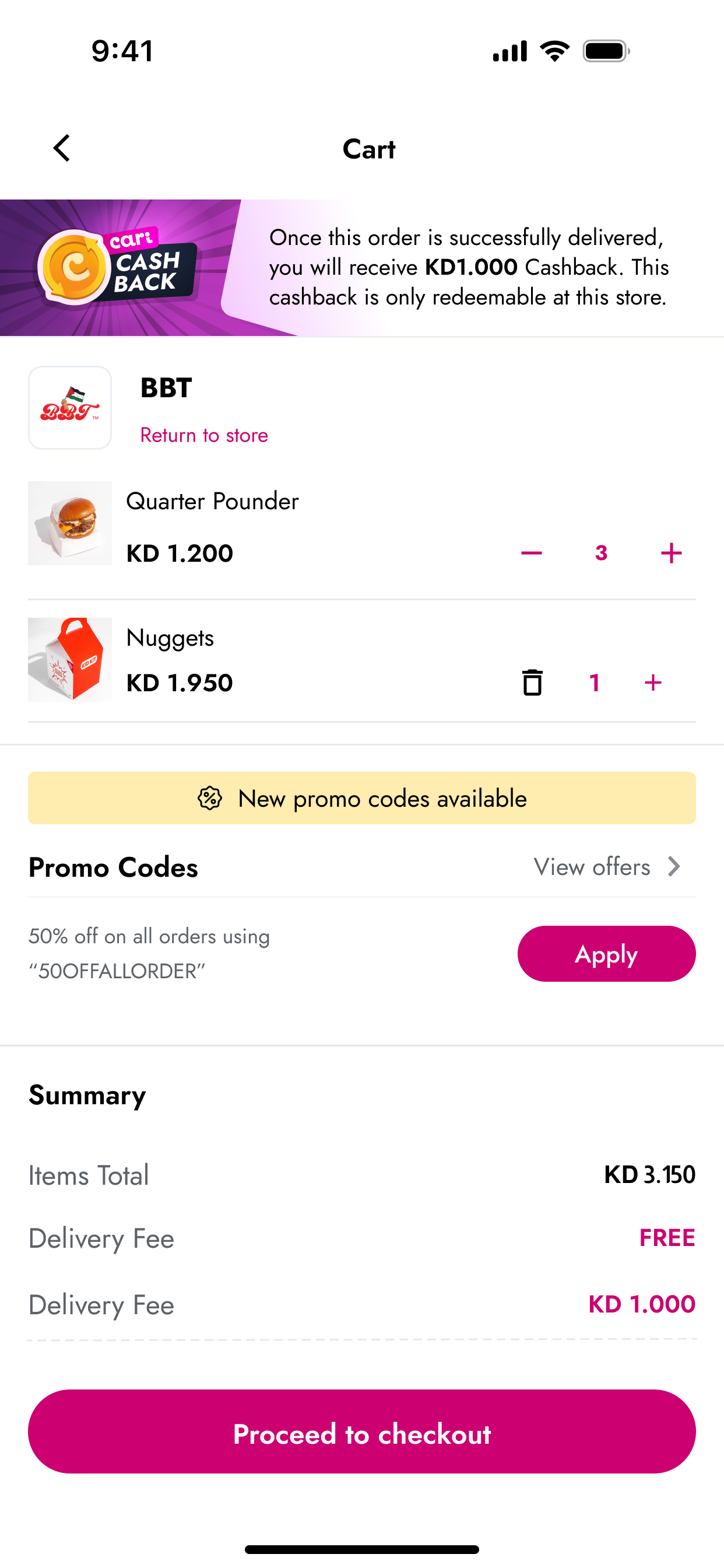Decrease Quarter Pounder quantity with minus
724x1568 pixels.
[x=531, y=552]
